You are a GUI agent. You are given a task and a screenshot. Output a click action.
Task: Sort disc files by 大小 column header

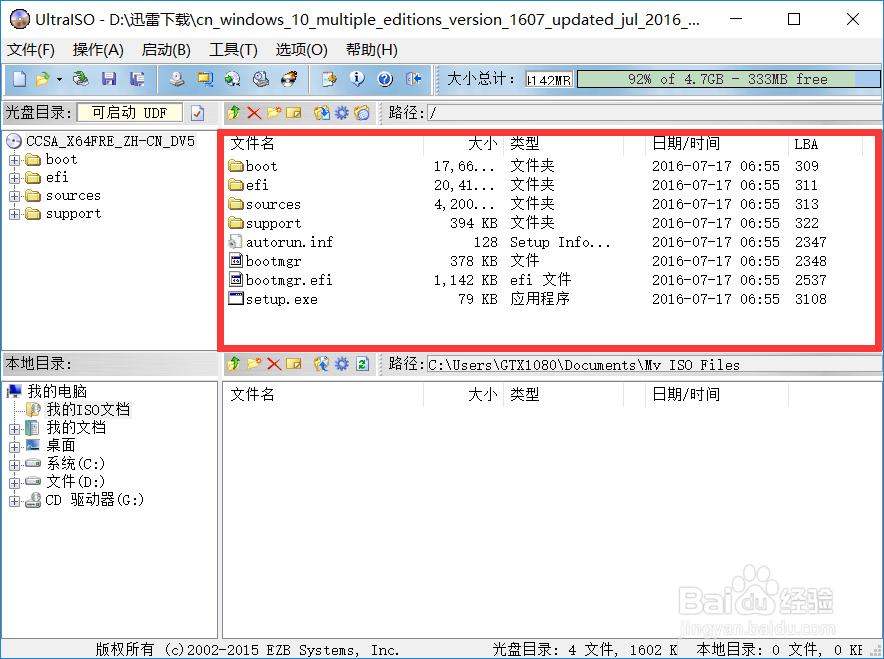[x=463, y=144]
